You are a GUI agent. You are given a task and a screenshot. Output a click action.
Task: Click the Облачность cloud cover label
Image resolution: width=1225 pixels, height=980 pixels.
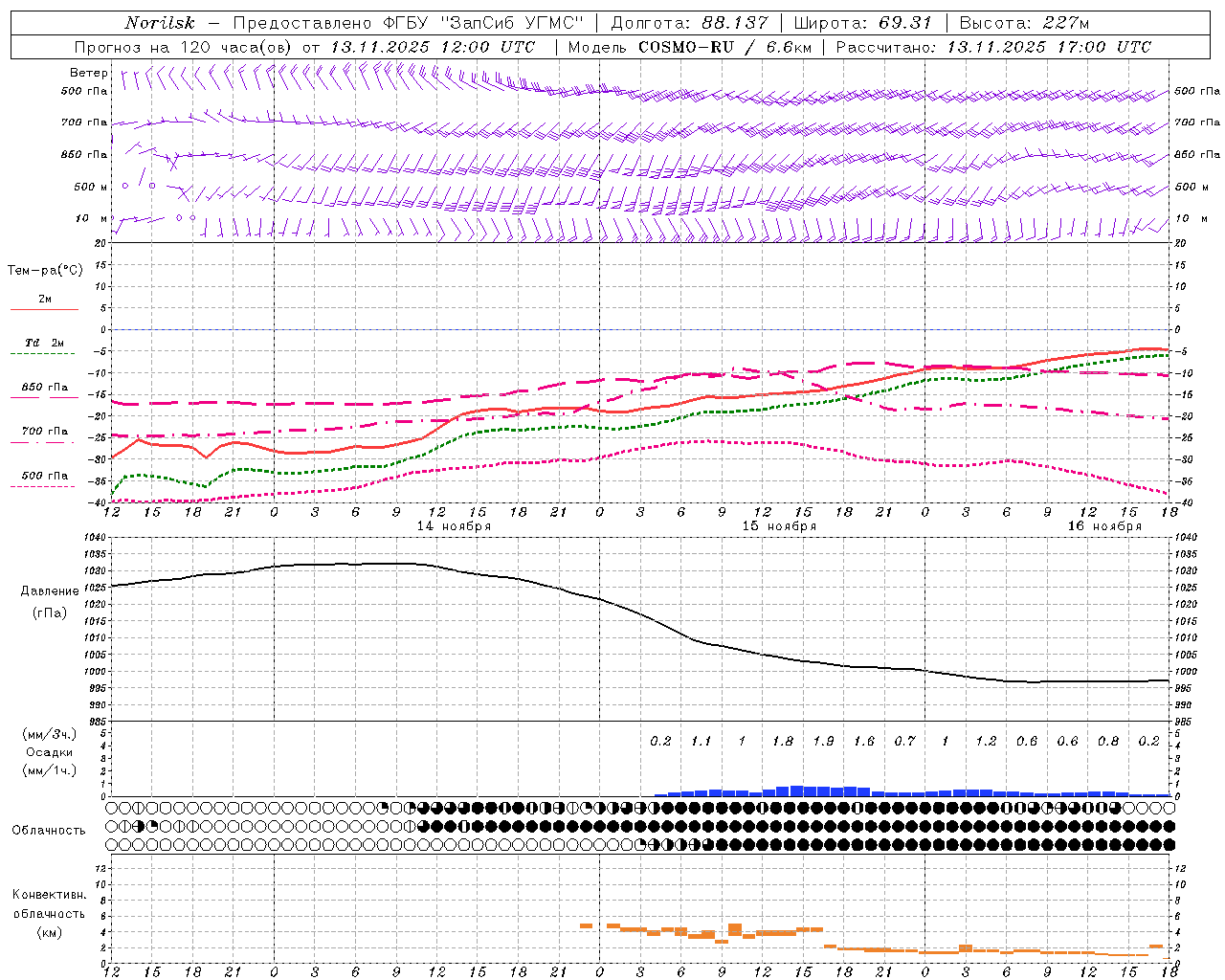point(49,831)
